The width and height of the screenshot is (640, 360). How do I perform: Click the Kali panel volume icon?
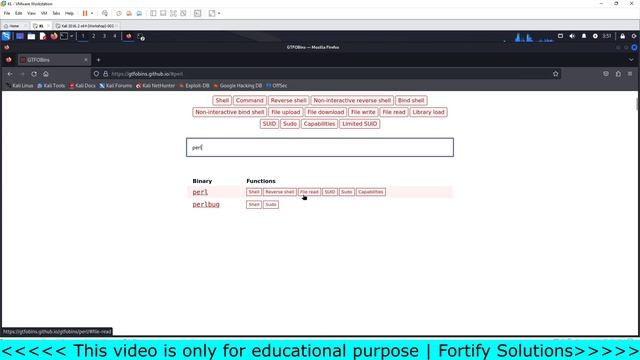pyautogui.click(x=572, y=36)
